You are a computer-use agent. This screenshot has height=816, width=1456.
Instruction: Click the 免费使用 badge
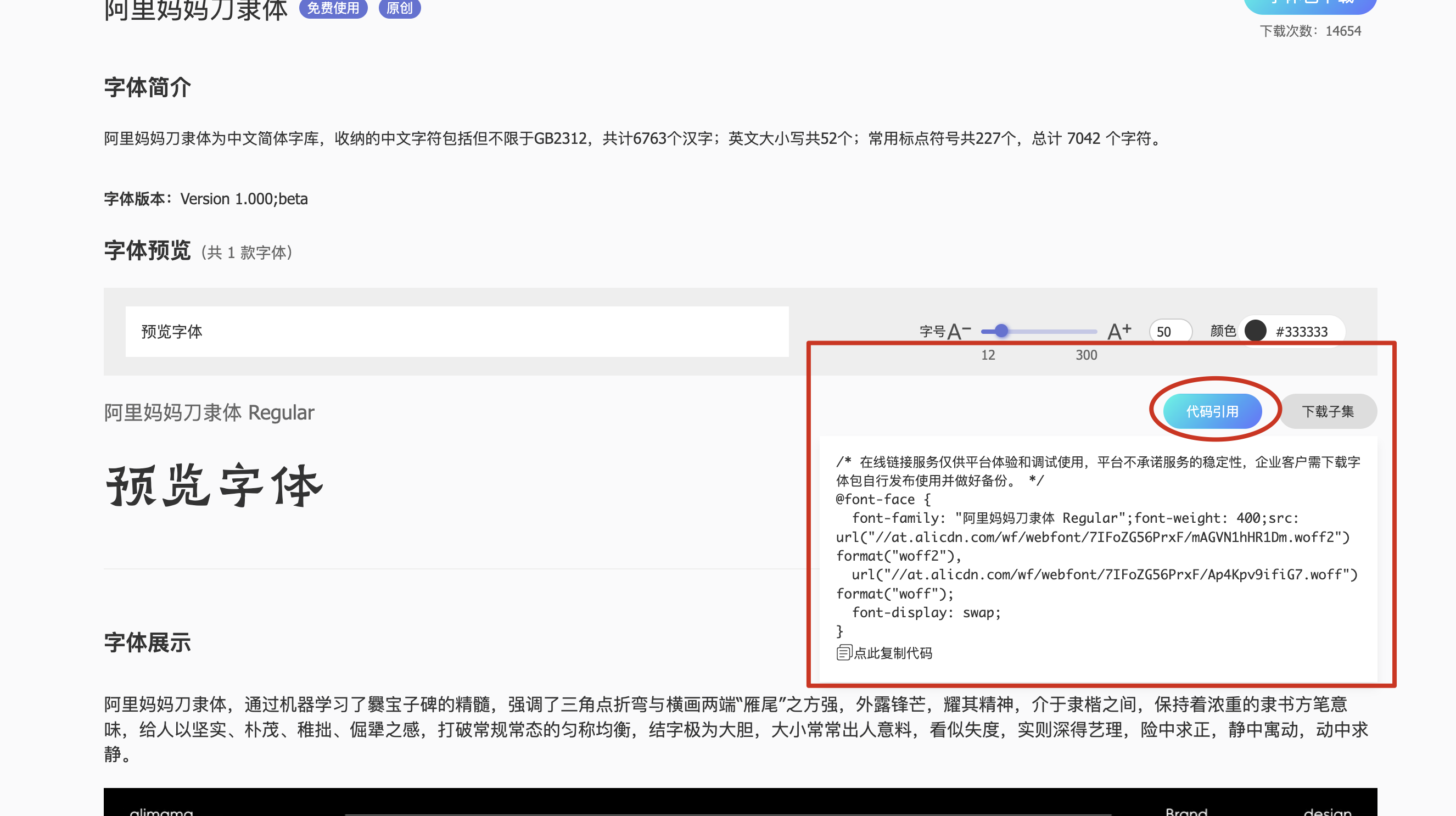point(333,8)
